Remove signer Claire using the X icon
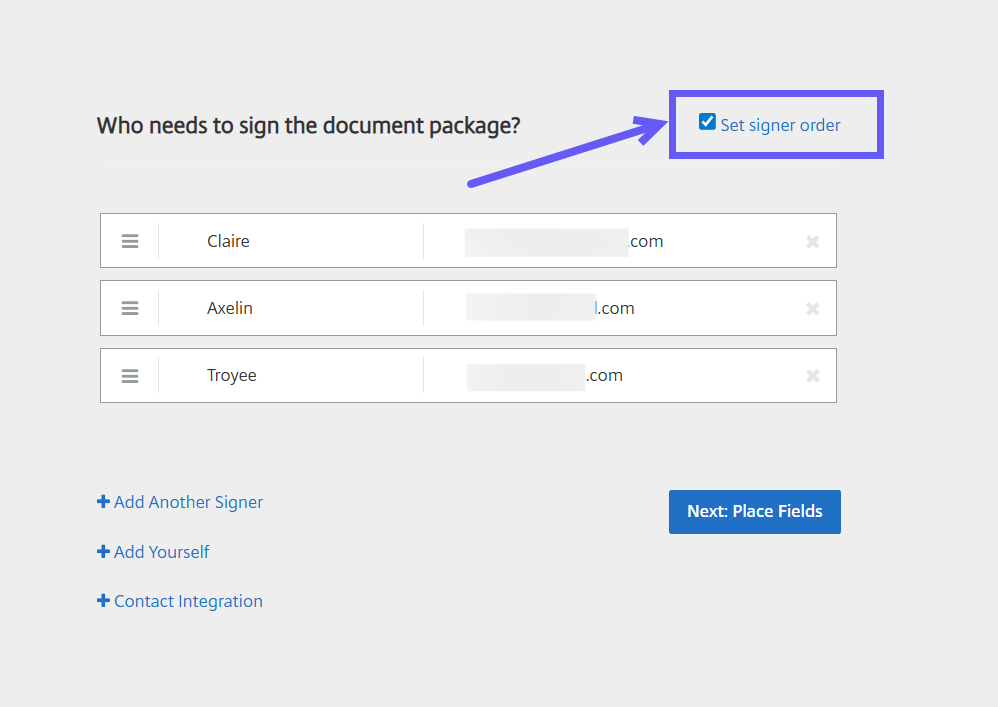This screenshot has width=998, height=707. click(x=812, y=241)
